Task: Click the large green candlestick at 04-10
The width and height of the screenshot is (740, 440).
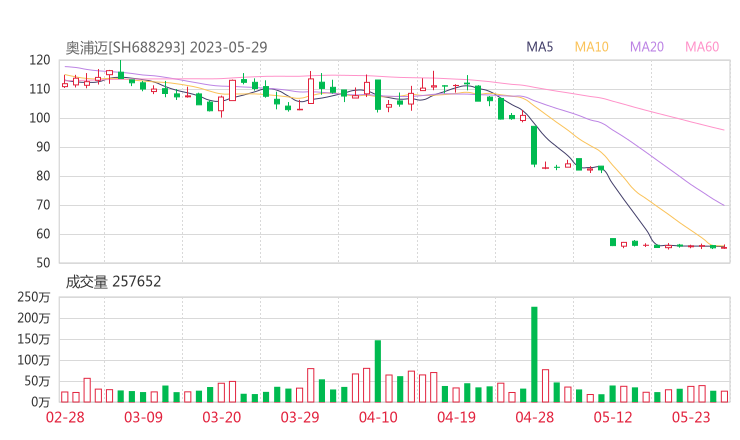Action: [378, 95]
